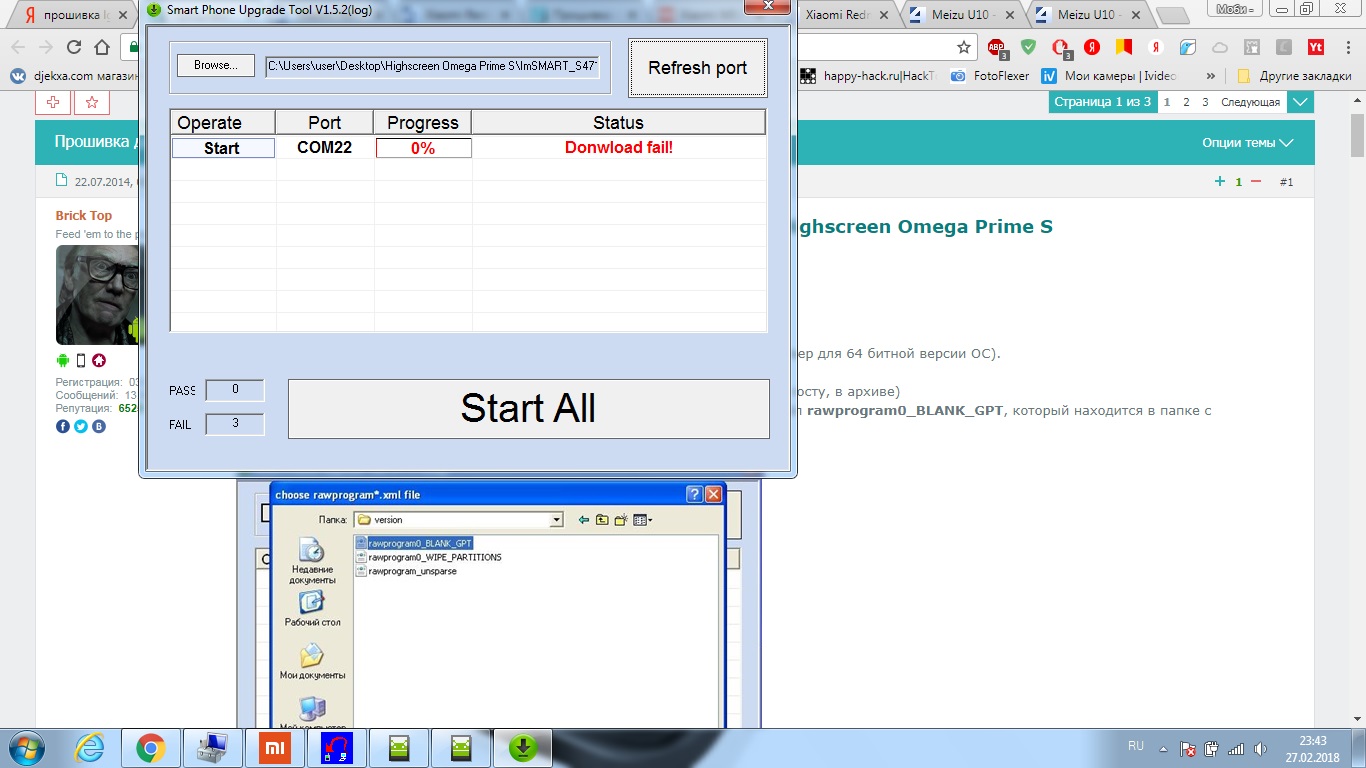
Task: Click the Start All button
Action: pyautogui.click(x=528, y=408)
